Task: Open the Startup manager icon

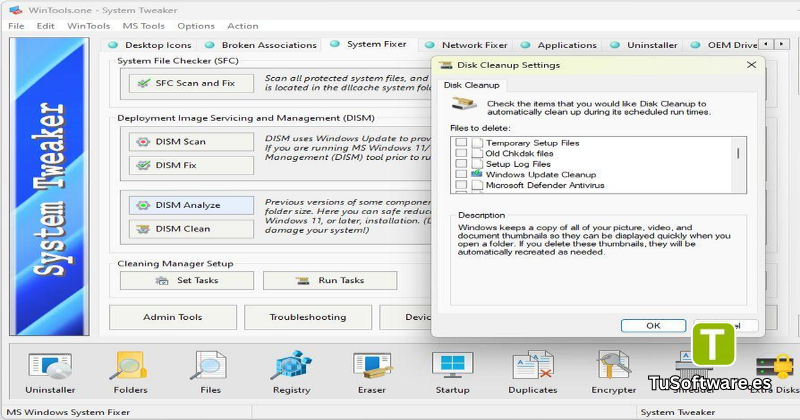Action: point(452,366)
